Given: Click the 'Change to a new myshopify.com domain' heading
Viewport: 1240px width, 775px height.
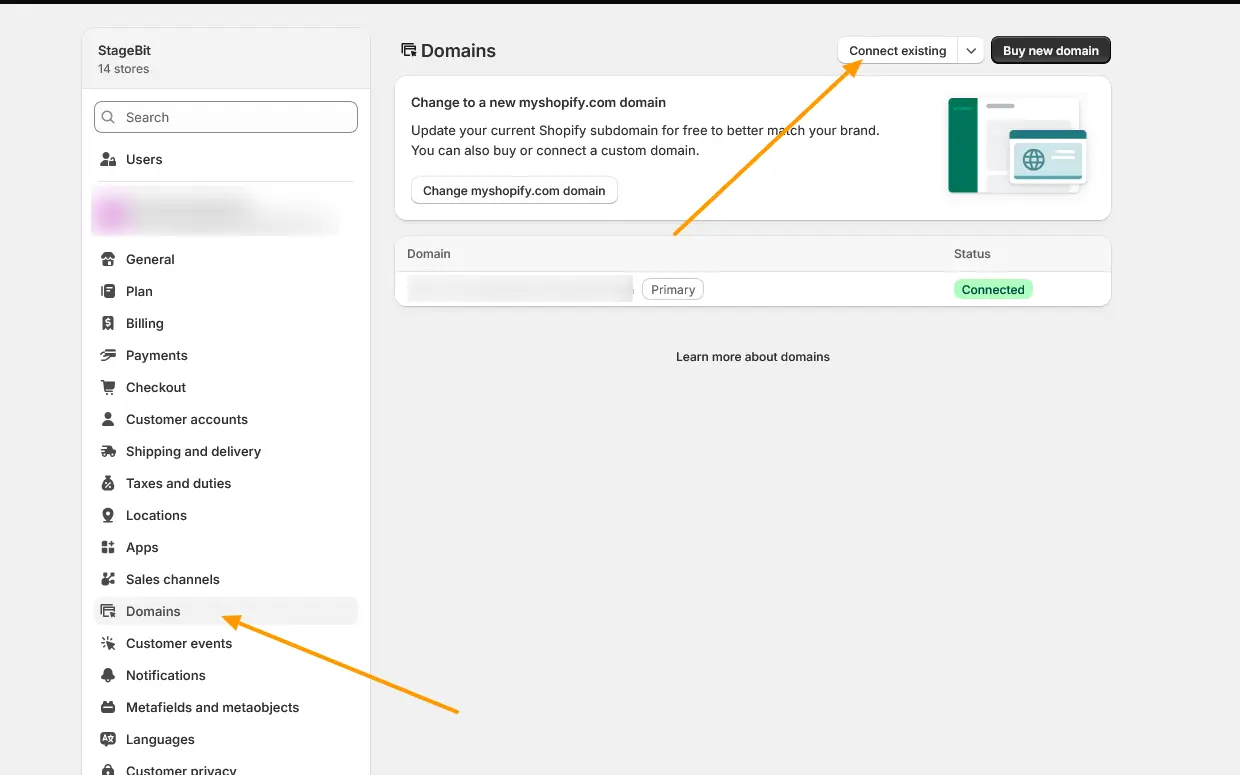Looking at the screenshot, I should 538,102.
